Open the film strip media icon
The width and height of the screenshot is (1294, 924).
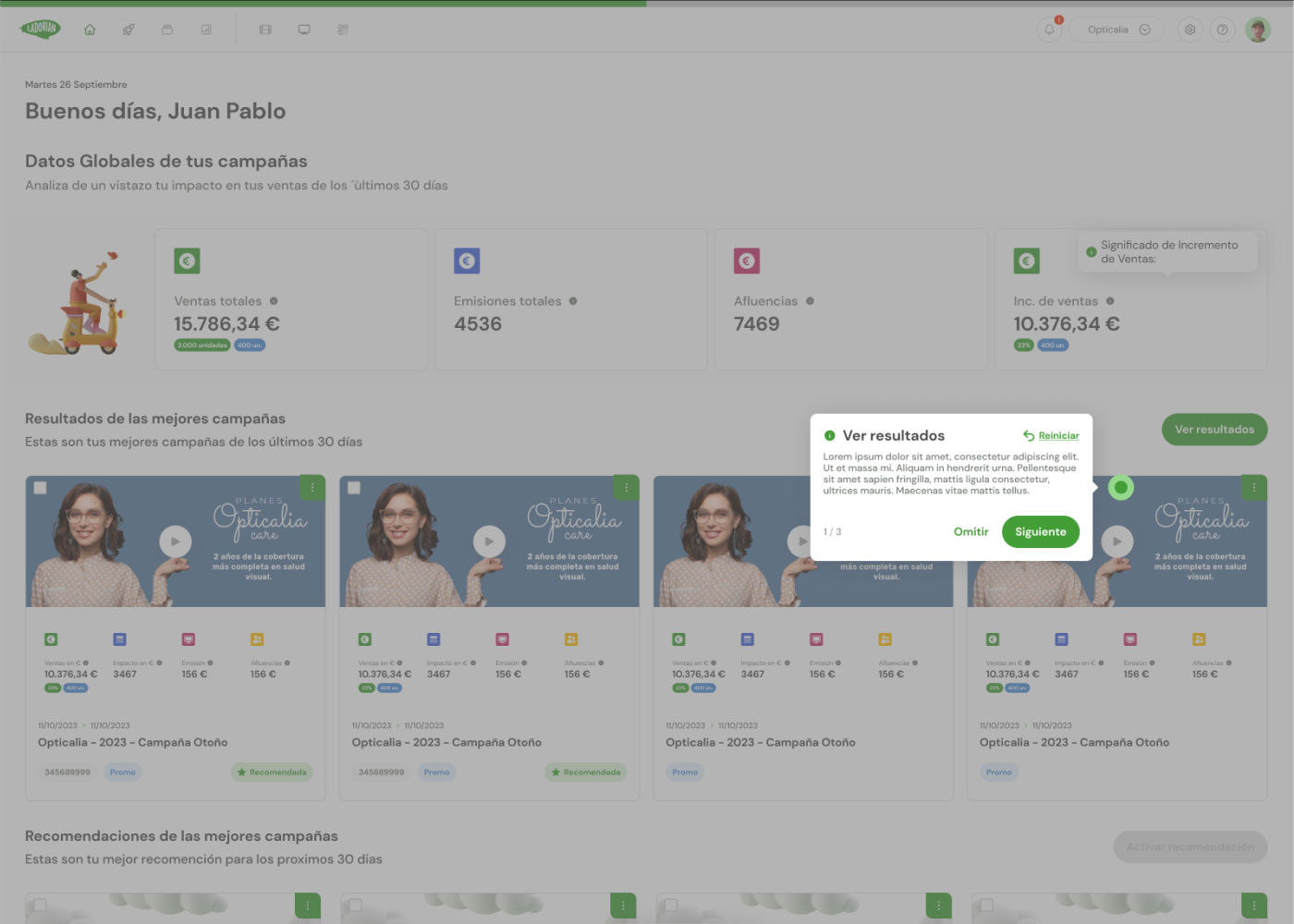coord(265,30)
